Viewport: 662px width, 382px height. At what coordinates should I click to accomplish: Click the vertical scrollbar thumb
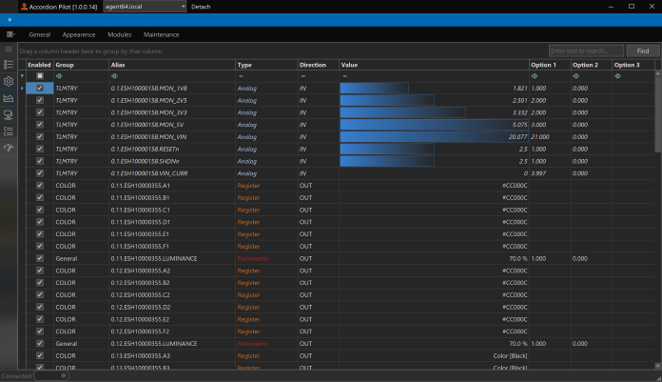[x=658, y=114]
